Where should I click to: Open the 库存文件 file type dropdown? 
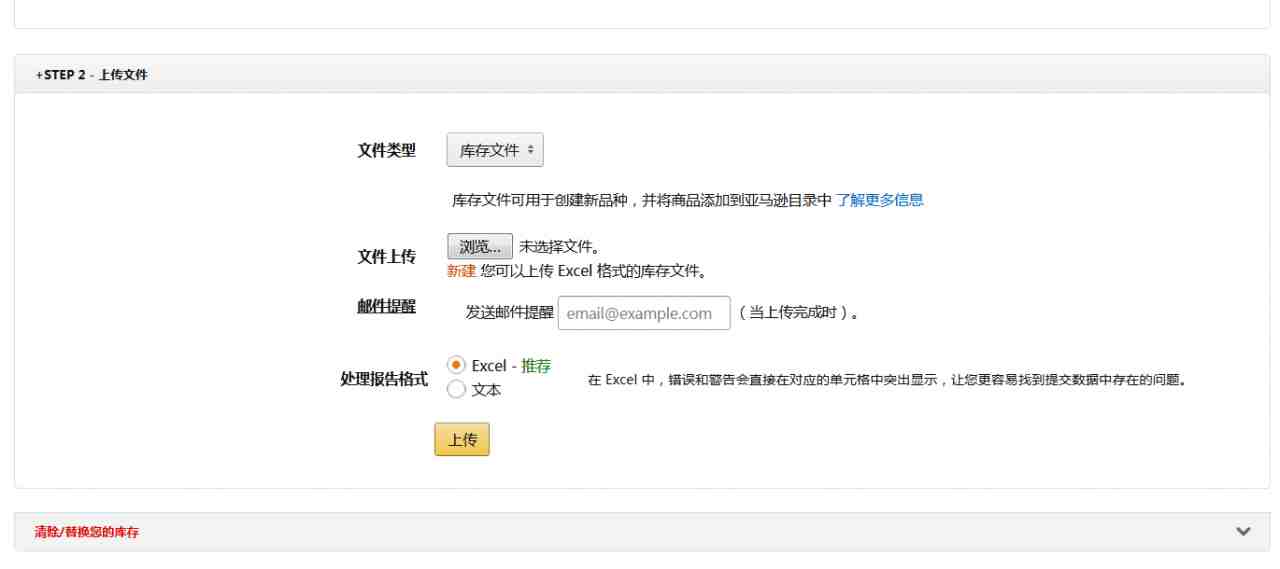(494, 151)
